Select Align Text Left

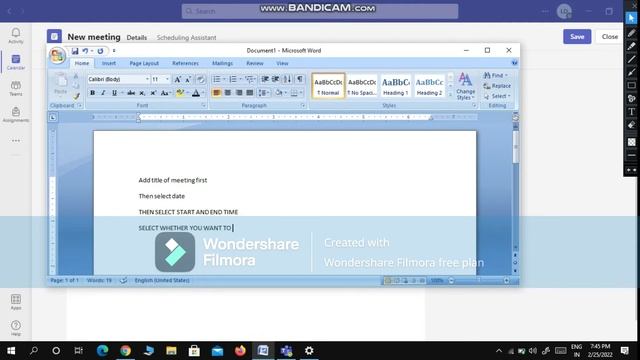click(x=217, y=93)
